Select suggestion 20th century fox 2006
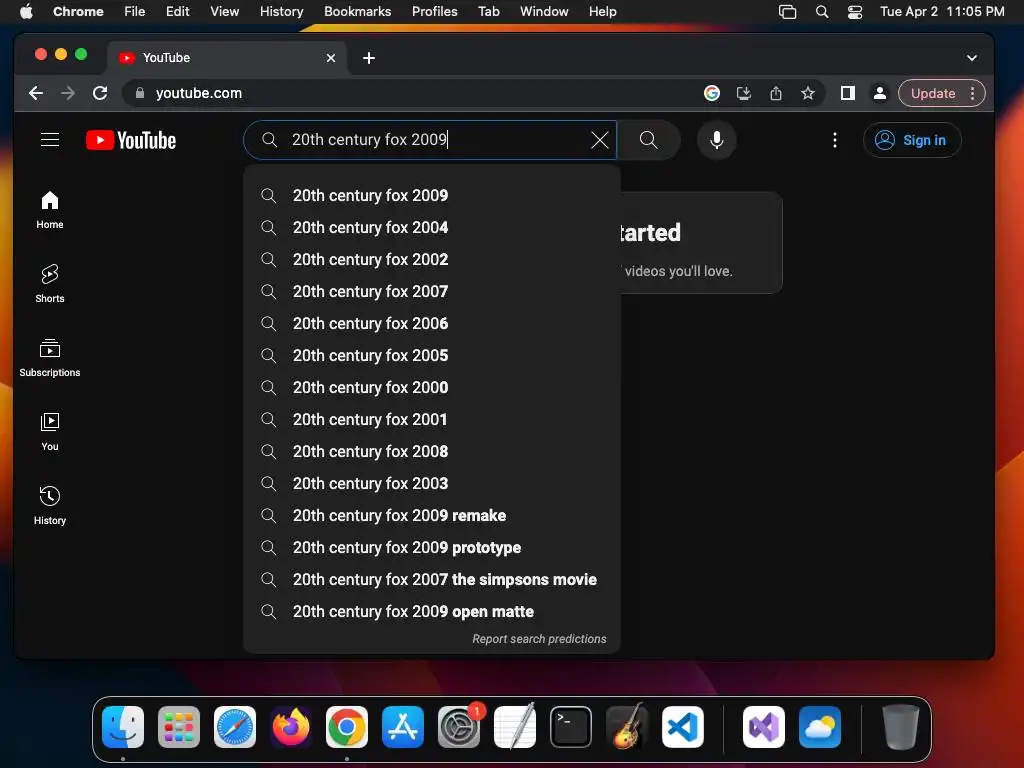 pos(431,323)
